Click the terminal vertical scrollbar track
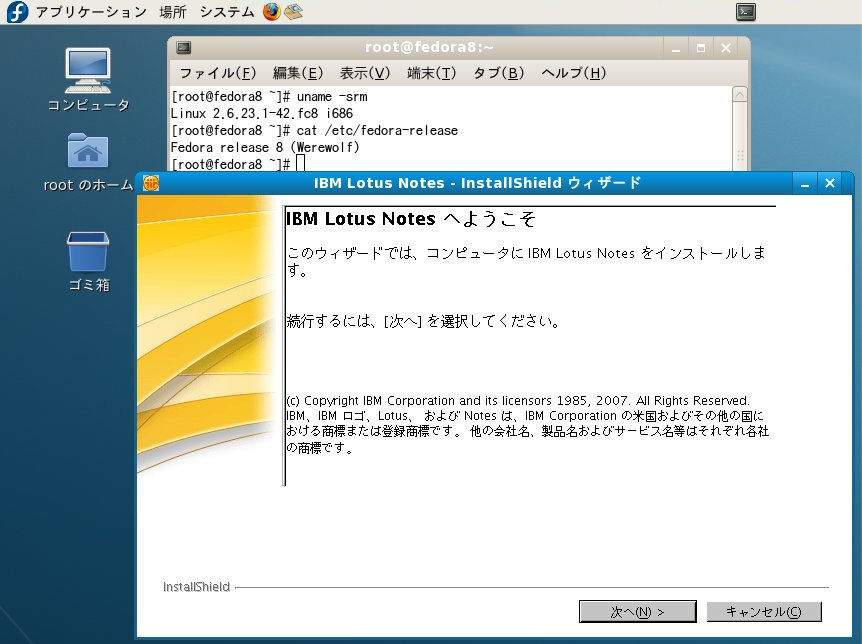The width and height of the screenshot is (862, 644). (739, 136)
